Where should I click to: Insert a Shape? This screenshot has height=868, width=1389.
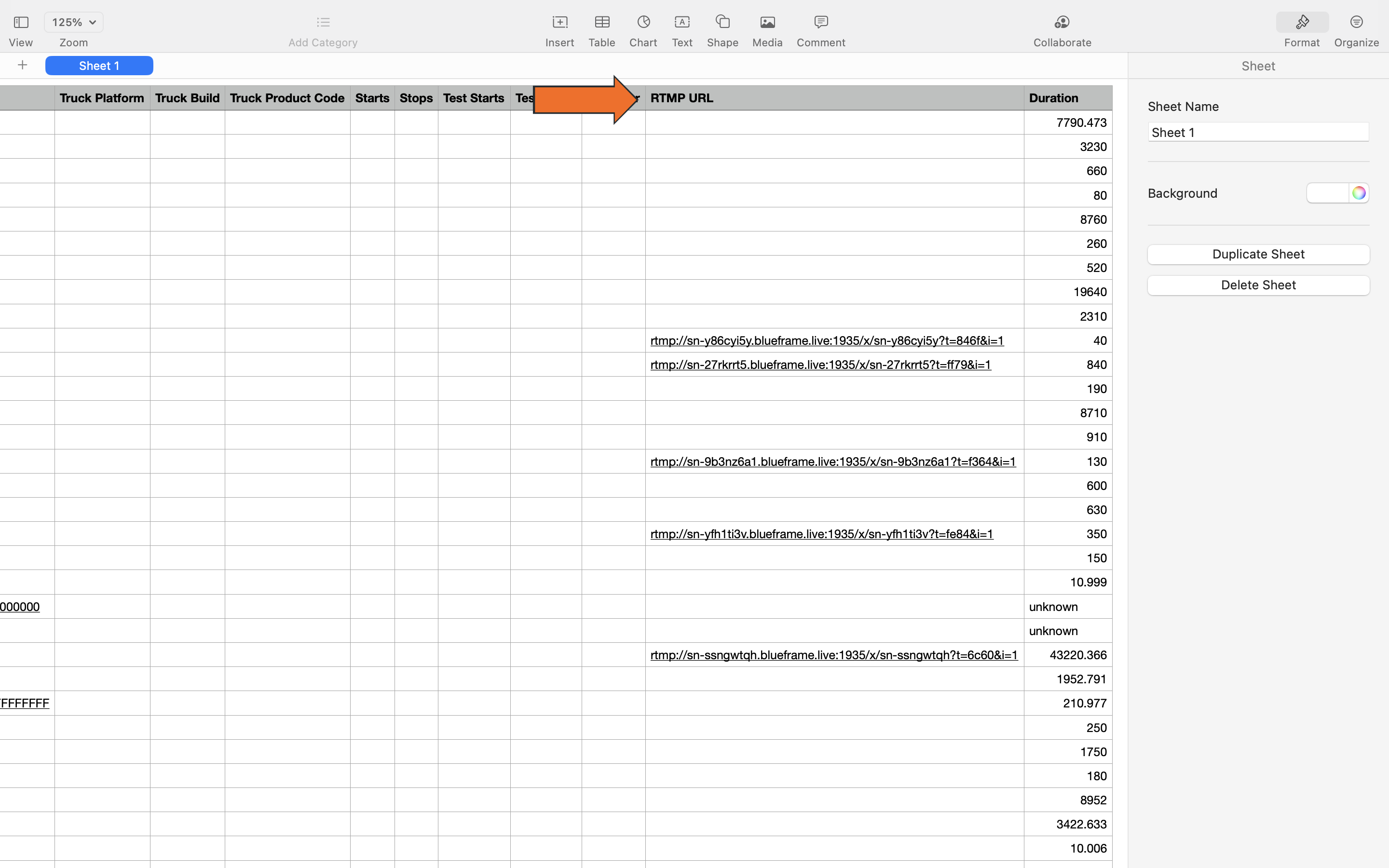(x=722, y=22)
